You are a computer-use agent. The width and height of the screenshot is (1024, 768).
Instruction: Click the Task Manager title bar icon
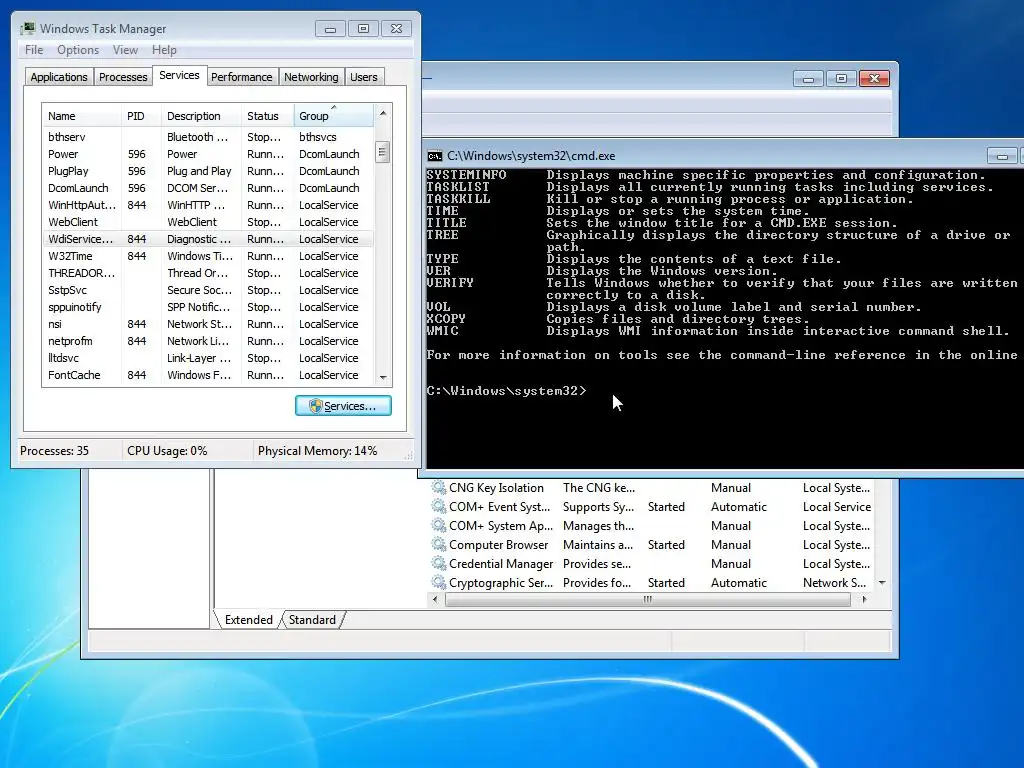coord(28,29)
